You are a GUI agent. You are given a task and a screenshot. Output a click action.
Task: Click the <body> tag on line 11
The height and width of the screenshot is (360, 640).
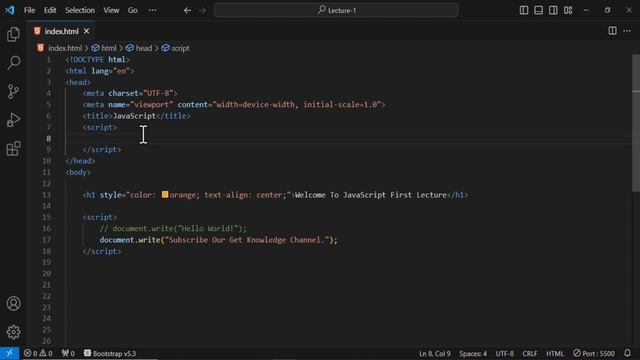click(78, 172)
